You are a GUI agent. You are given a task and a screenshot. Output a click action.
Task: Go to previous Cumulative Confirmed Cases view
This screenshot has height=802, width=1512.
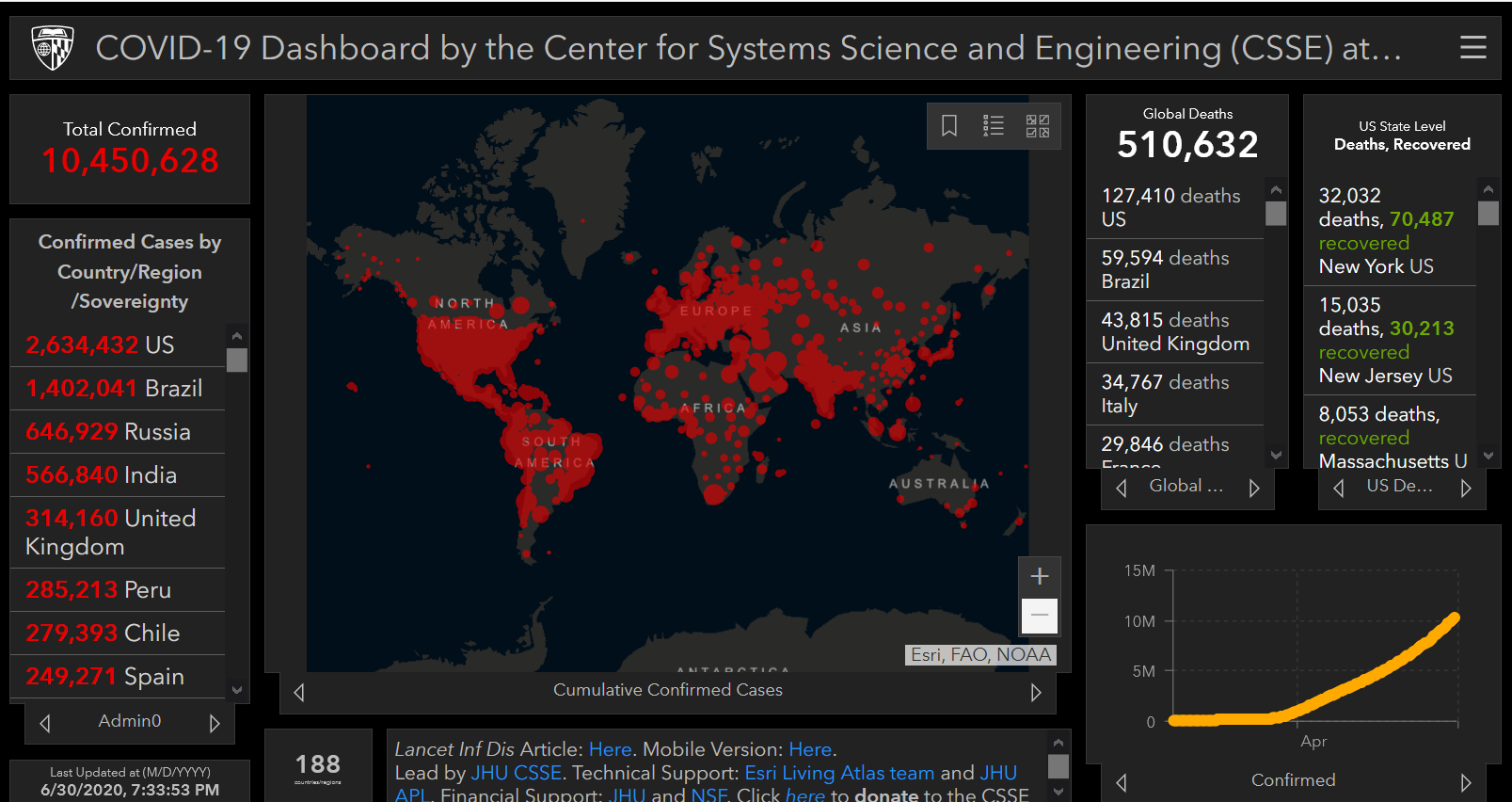299,693
